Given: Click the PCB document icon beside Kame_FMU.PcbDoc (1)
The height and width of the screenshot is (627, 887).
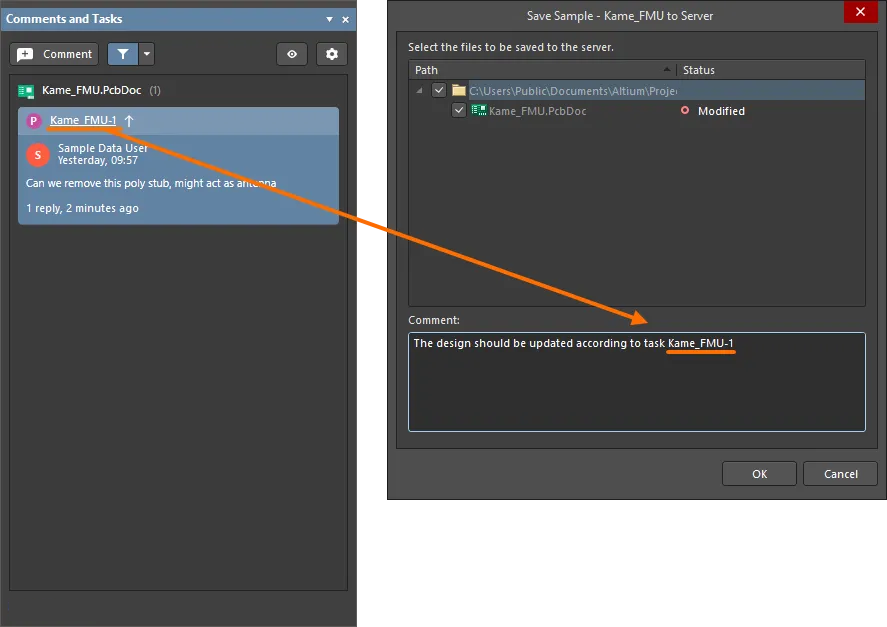Looking at the screenshot, I should click(26, 91).
